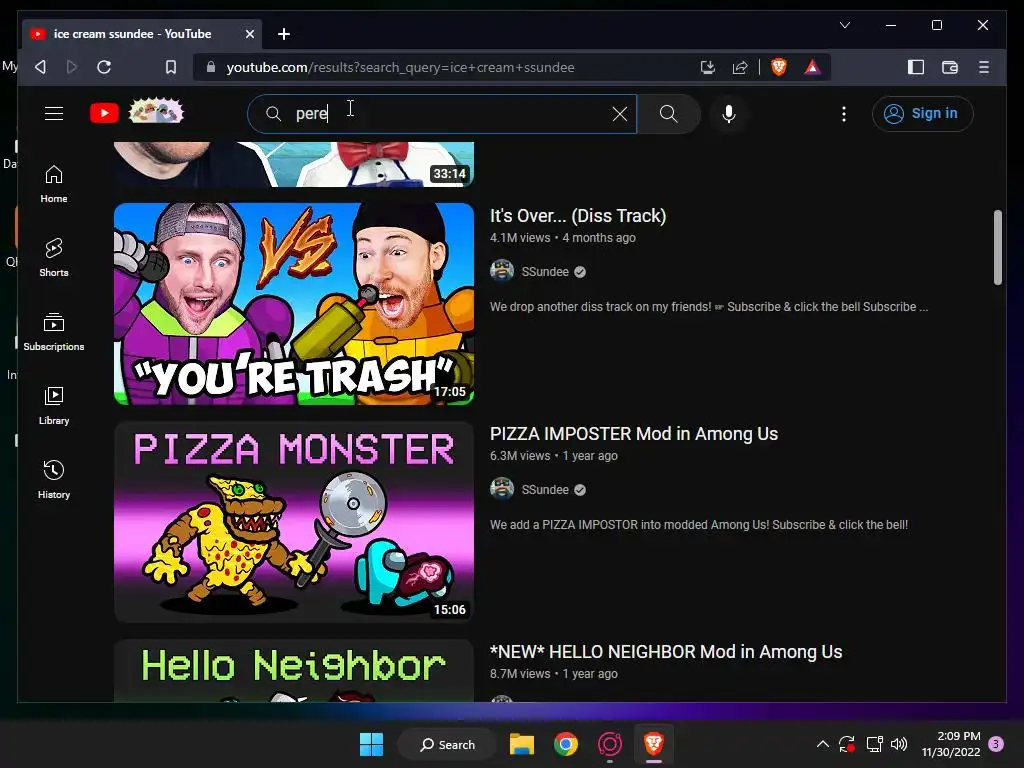Open Google Chrome from taskbar
The height and width of the screenshot is (768, 1024).
point(566,744)
